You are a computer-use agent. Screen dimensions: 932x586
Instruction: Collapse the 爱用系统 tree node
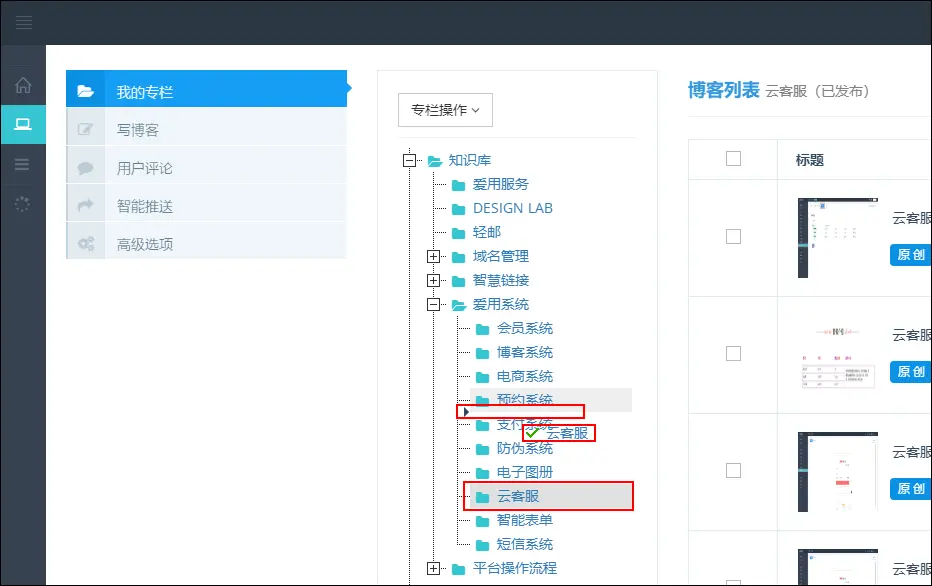[x=433, y=305]
